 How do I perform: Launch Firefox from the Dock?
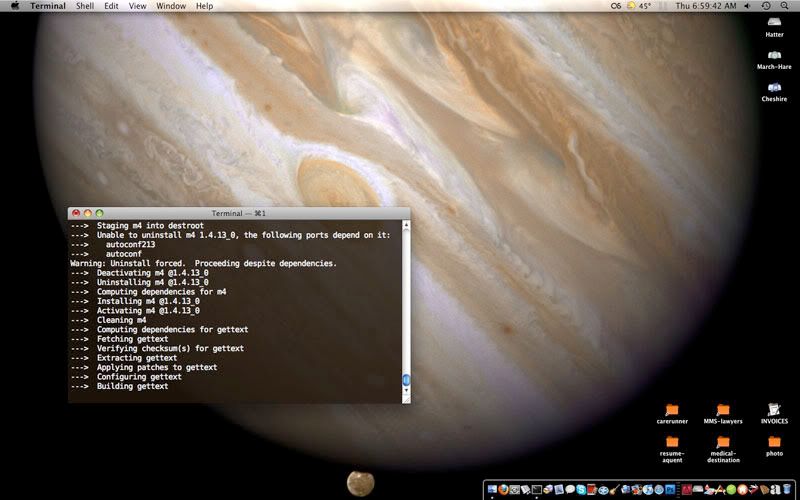tap(504, 489)
